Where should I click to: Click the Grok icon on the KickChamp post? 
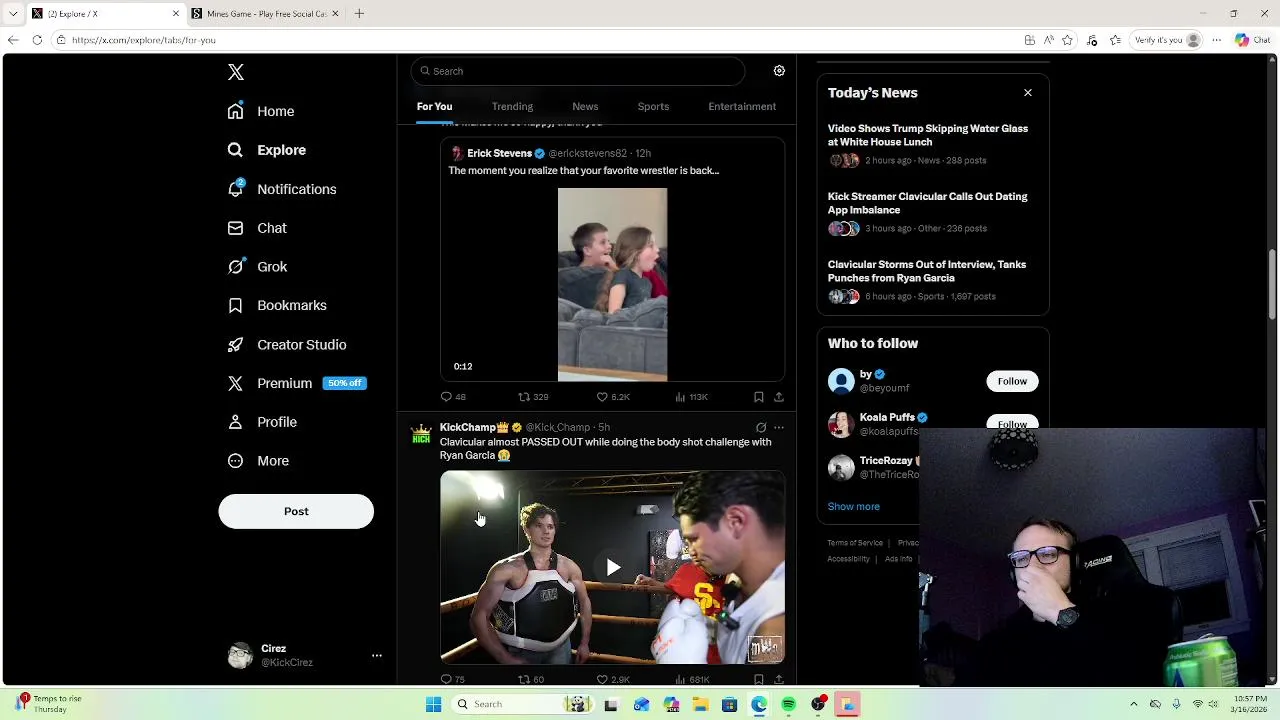(x=761, y=427)
